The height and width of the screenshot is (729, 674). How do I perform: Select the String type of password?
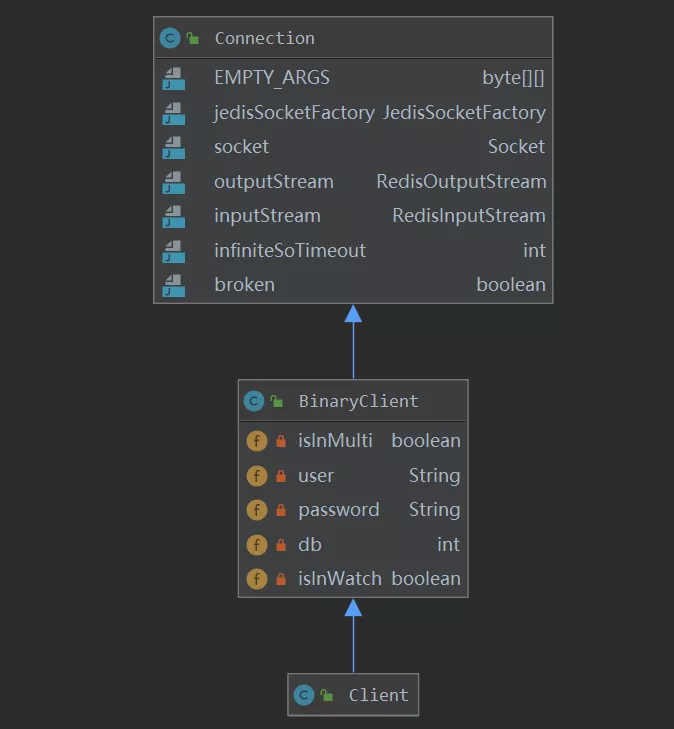click(435, 510)
